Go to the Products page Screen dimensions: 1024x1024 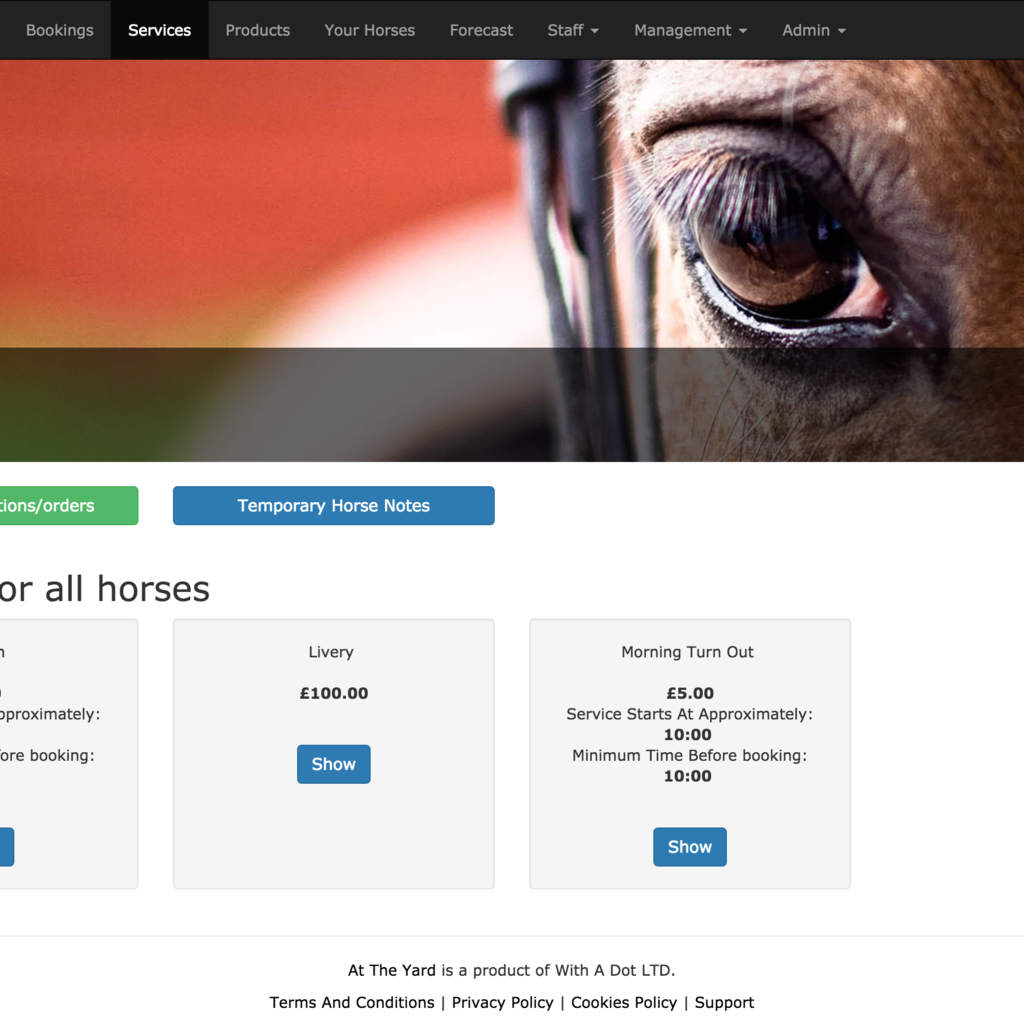pyautogui.click(x=257, y=30)
